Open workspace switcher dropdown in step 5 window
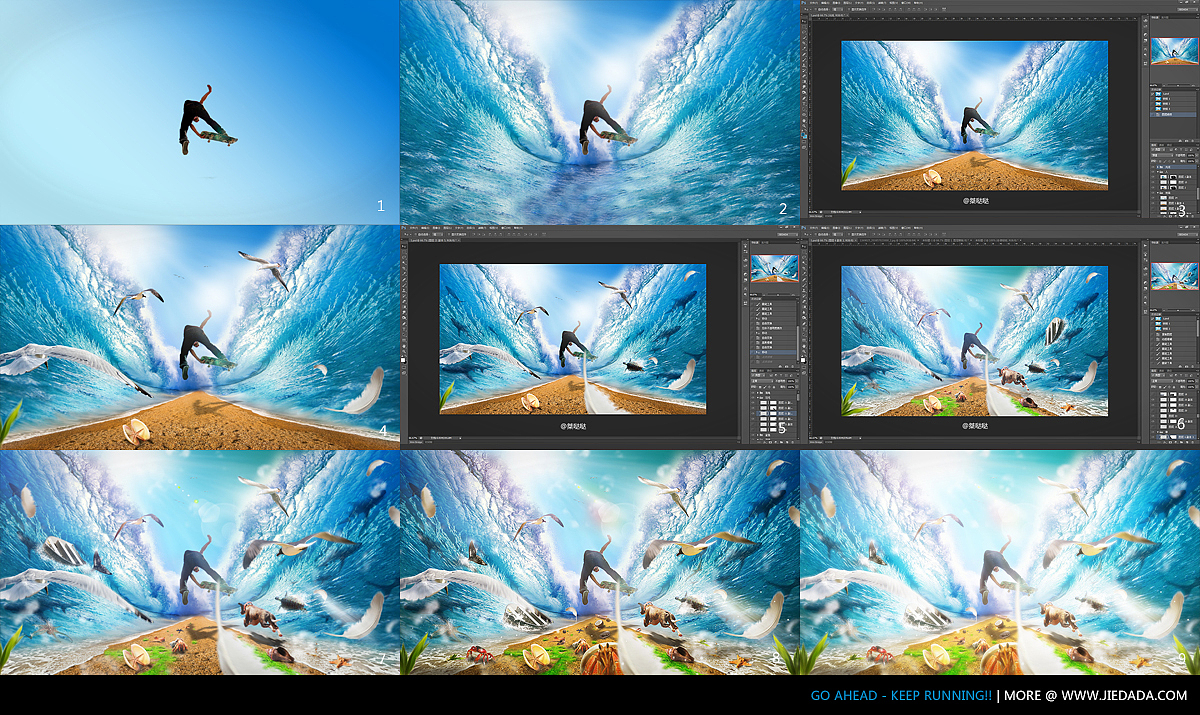This screenshot has width=1200, height=715. tap(788, 234)
